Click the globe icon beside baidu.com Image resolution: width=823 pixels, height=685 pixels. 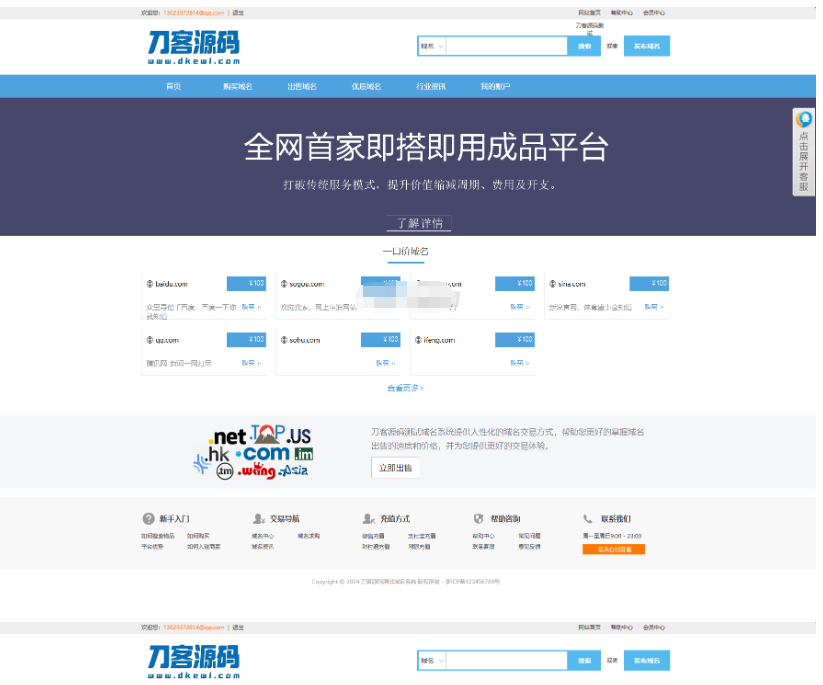(150, 284)
